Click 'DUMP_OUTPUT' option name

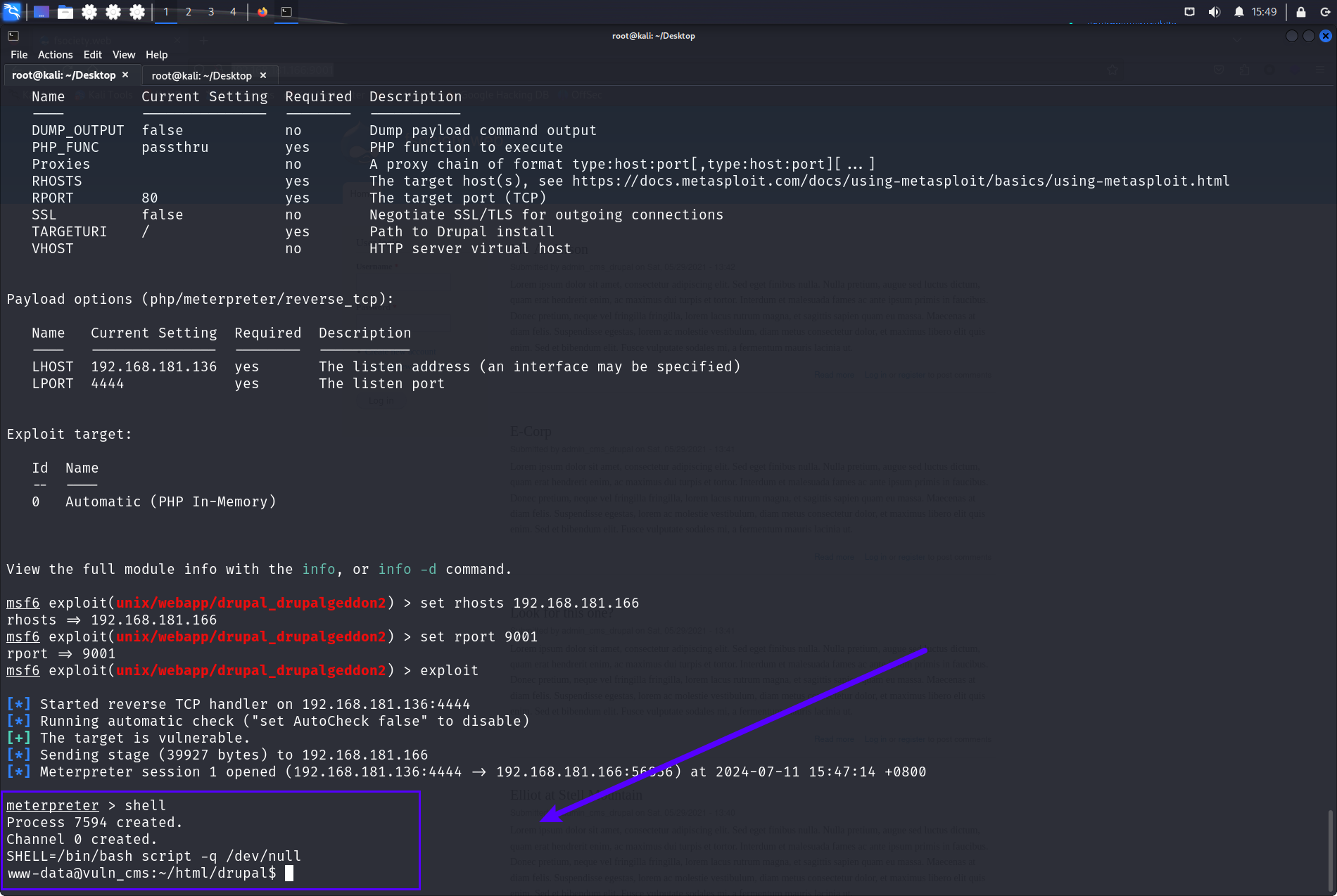coord(77,130)
